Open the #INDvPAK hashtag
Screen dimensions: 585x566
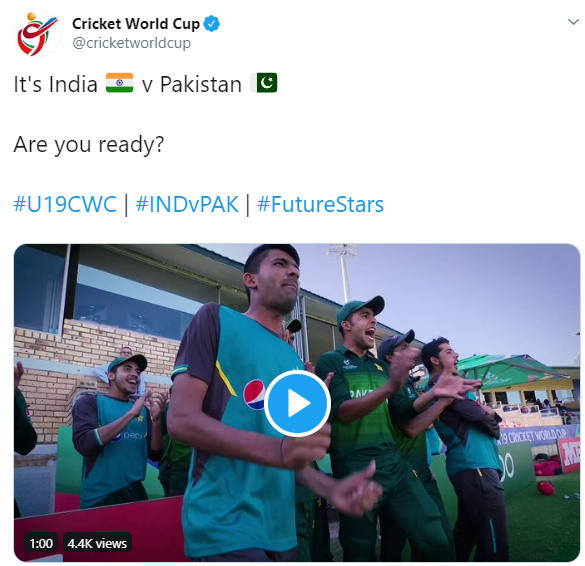pyautogui.click(x=187, y=204)
